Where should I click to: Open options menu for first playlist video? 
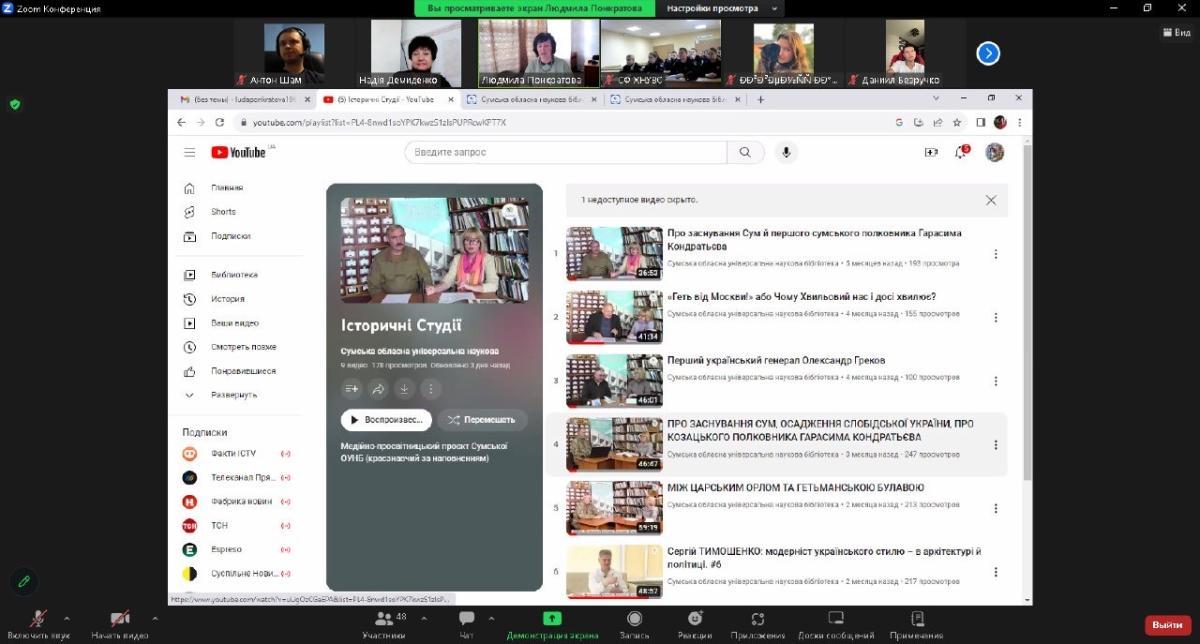coord(995,254)
